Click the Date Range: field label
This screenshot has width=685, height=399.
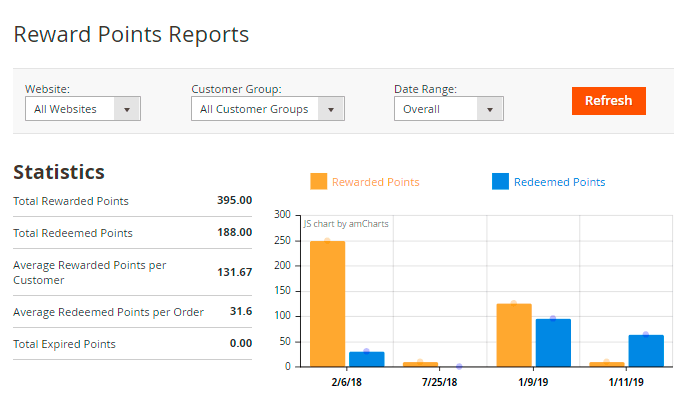tap(426, 89)
